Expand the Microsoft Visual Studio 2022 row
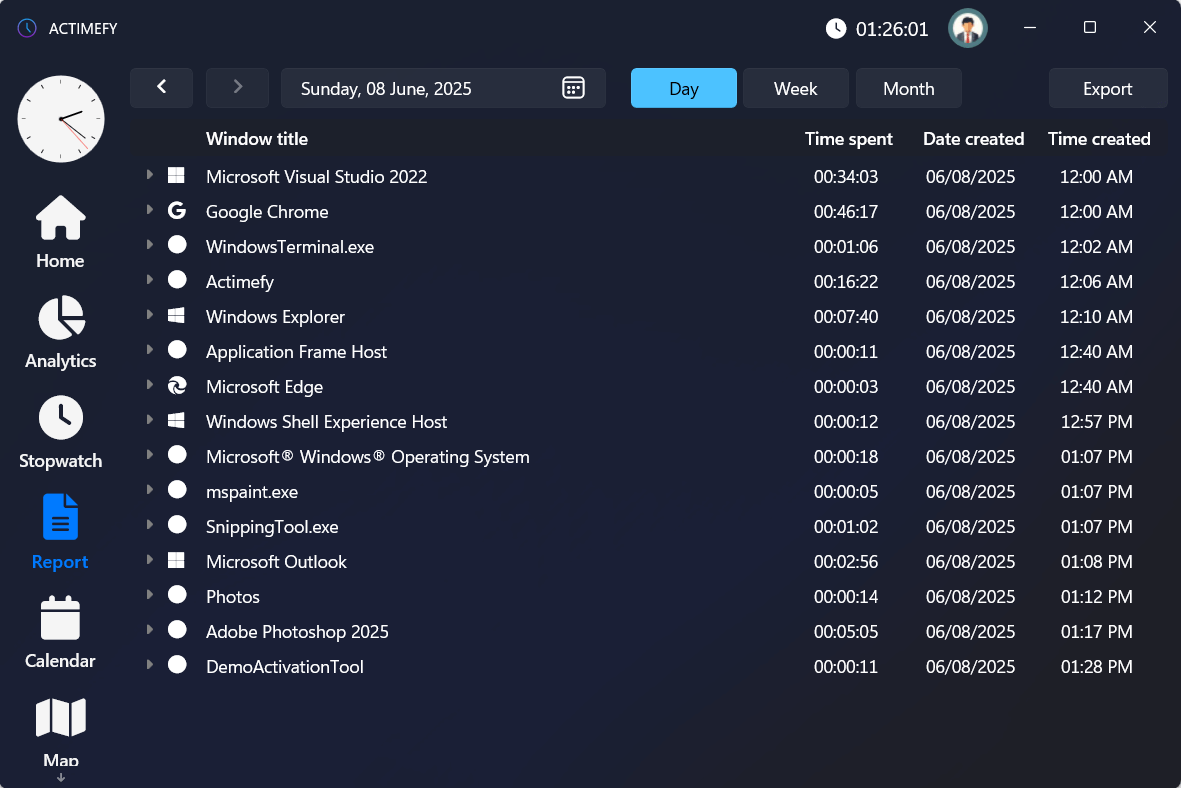 click(150, 176)
